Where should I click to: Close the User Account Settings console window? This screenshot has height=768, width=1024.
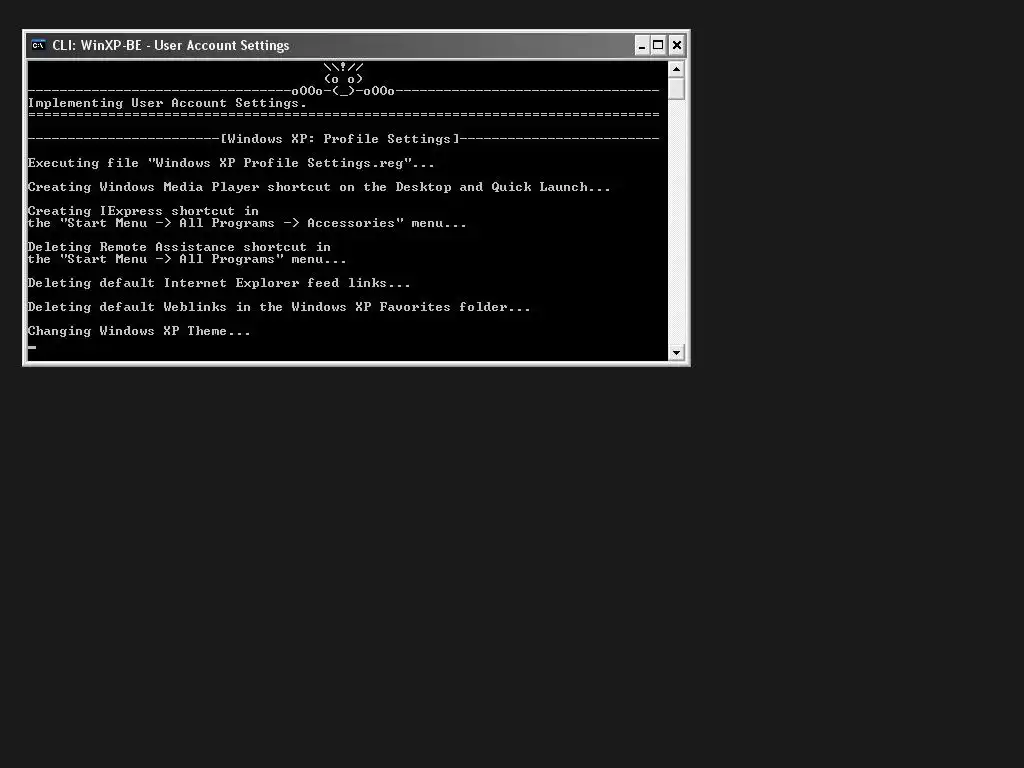(677, 45)
